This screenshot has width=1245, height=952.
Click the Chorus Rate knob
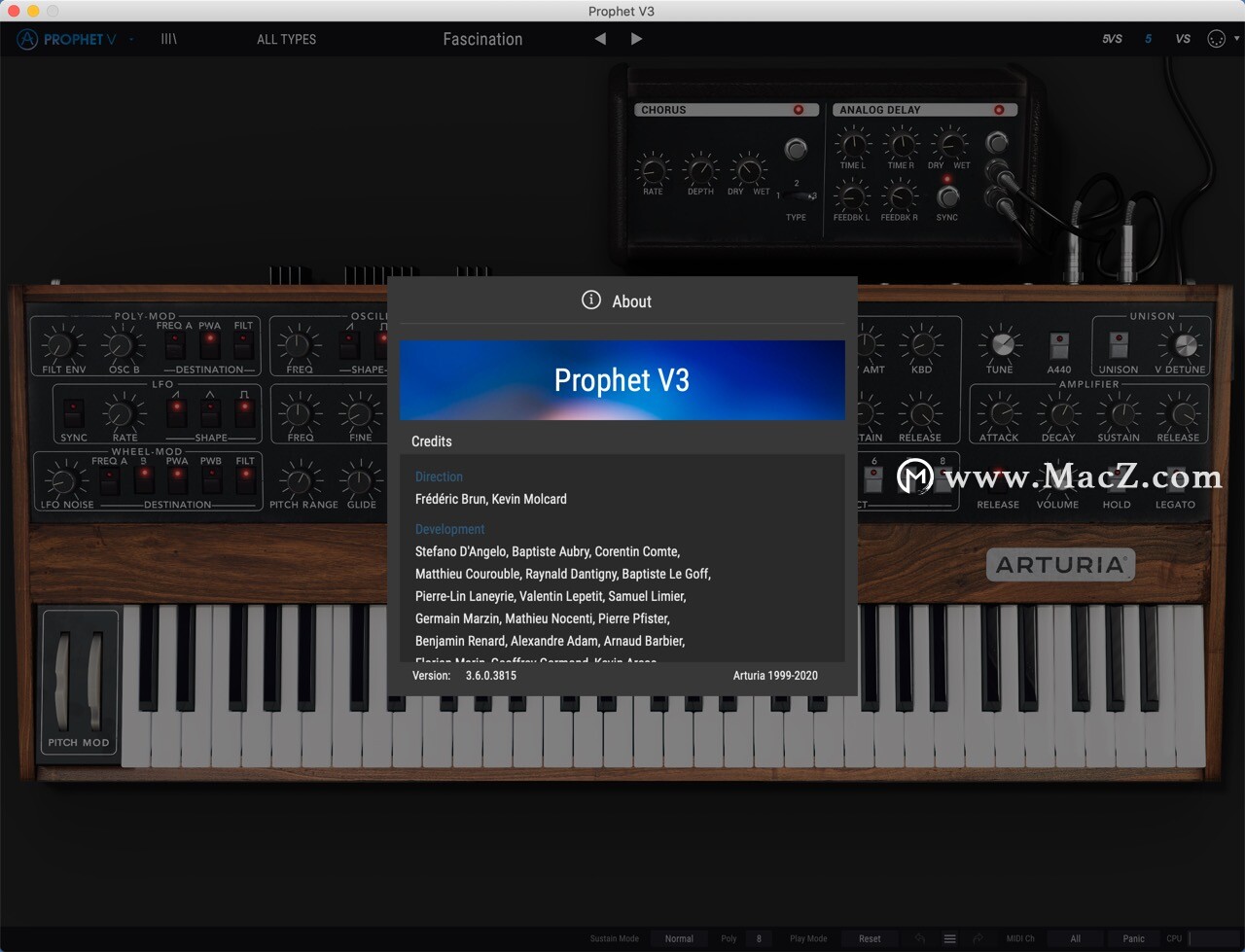tap(653, 170)
